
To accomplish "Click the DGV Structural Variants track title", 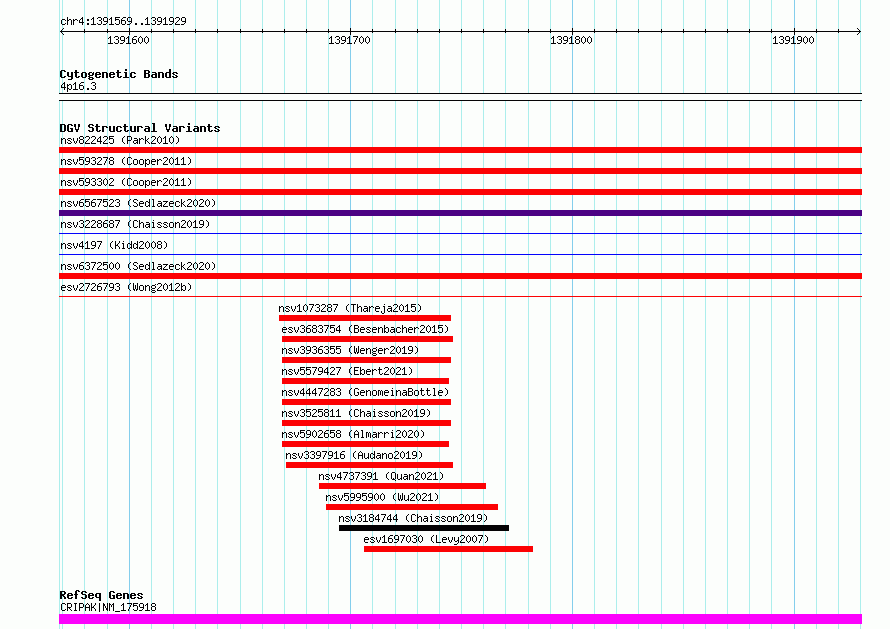I will pyautogui.click(x=140, y=128).
